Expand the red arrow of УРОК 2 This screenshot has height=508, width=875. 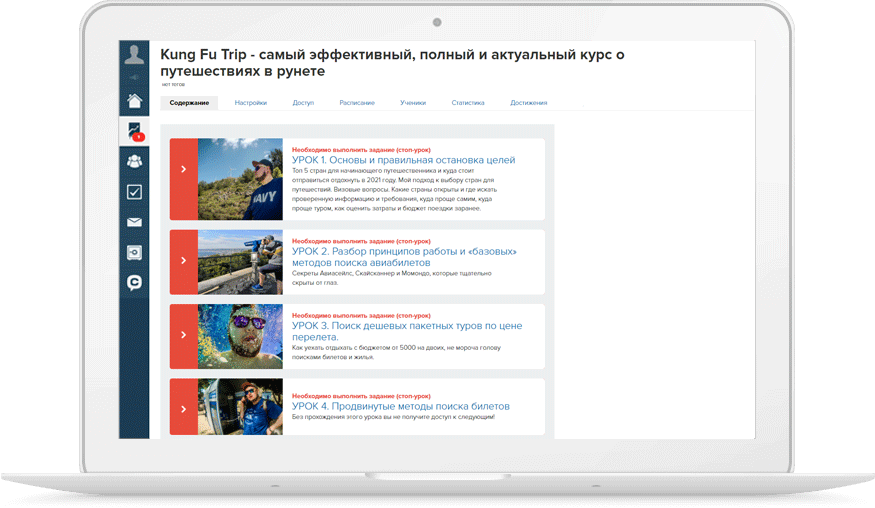[184, 262]
